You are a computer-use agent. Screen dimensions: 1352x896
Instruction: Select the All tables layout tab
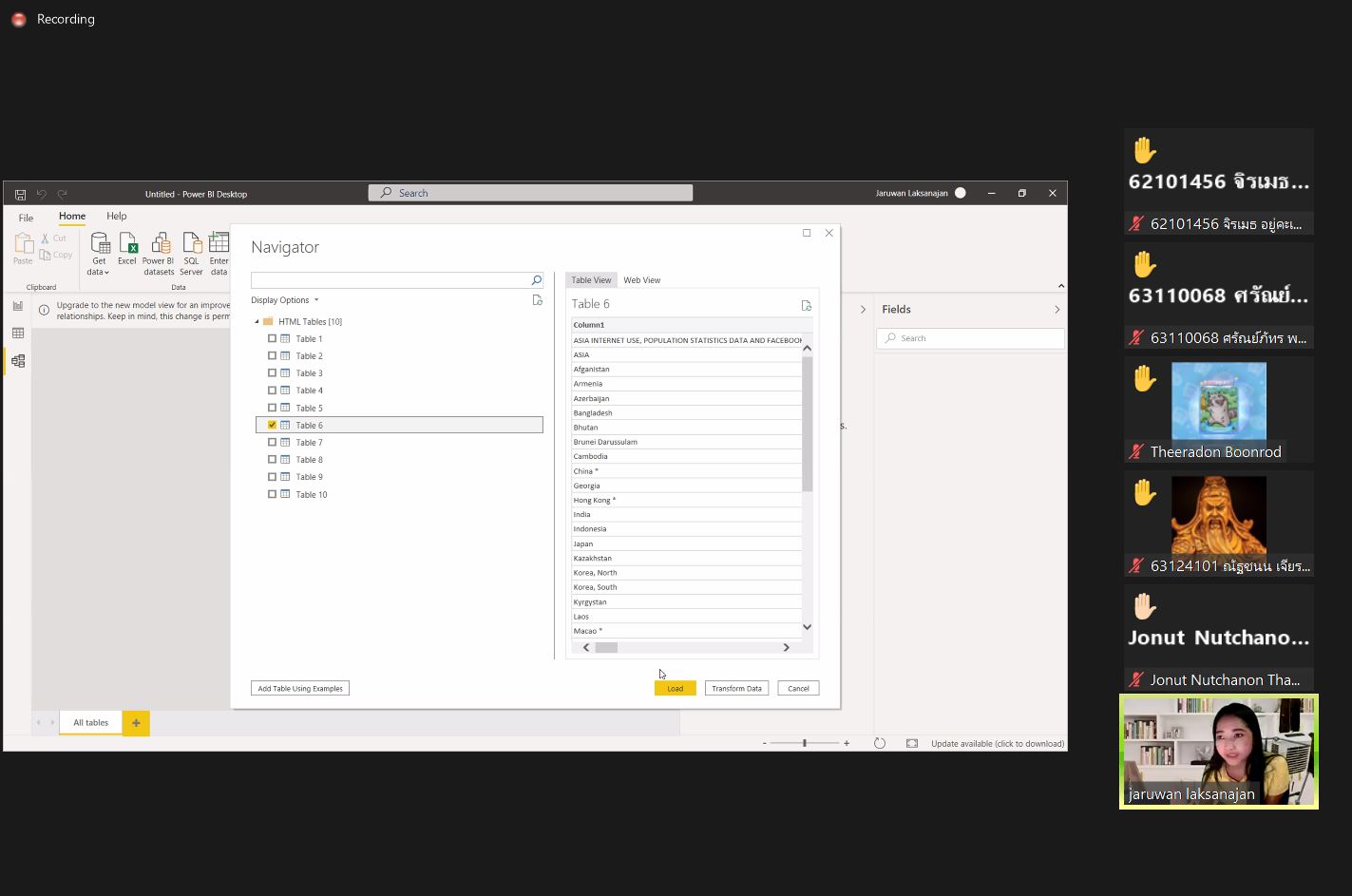coord(91,723)
